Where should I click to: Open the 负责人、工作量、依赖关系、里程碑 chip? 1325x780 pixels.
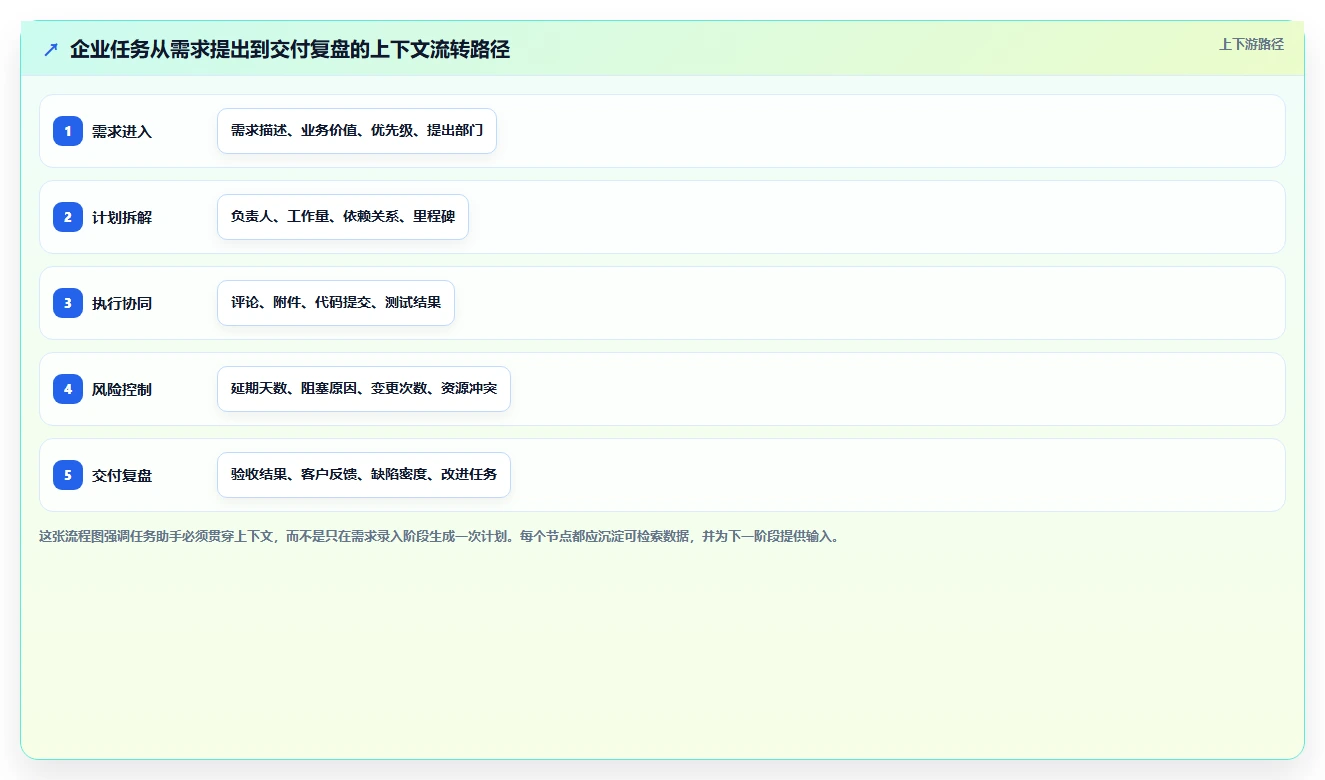(343, 217)
